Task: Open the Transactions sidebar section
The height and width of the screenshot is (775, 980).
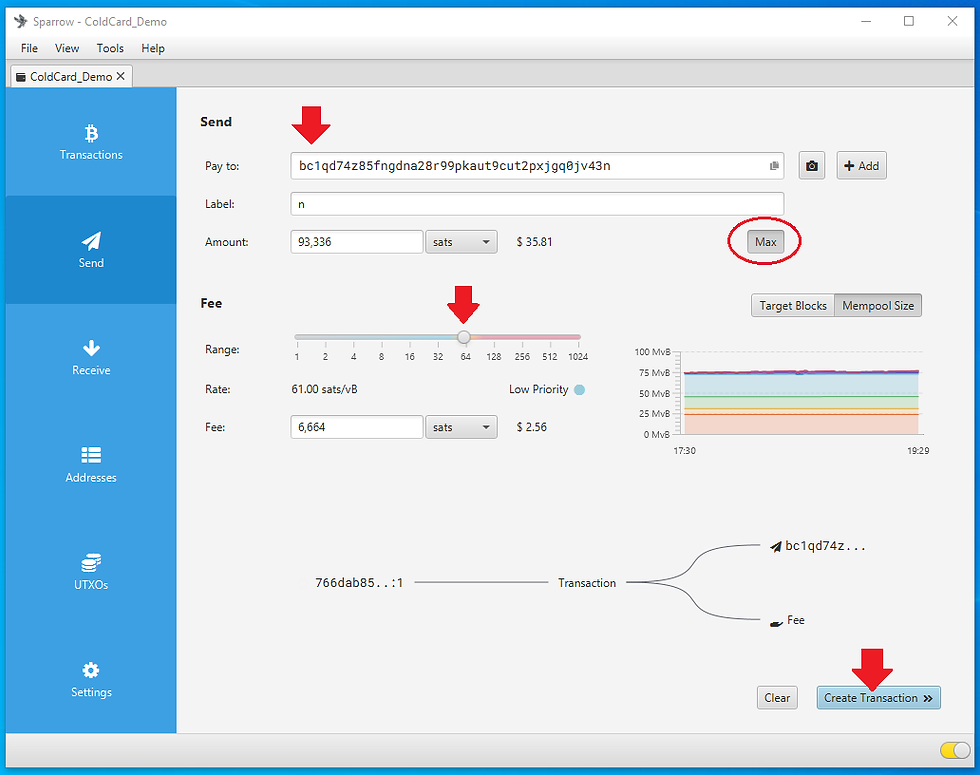Action: click(91, 142)
